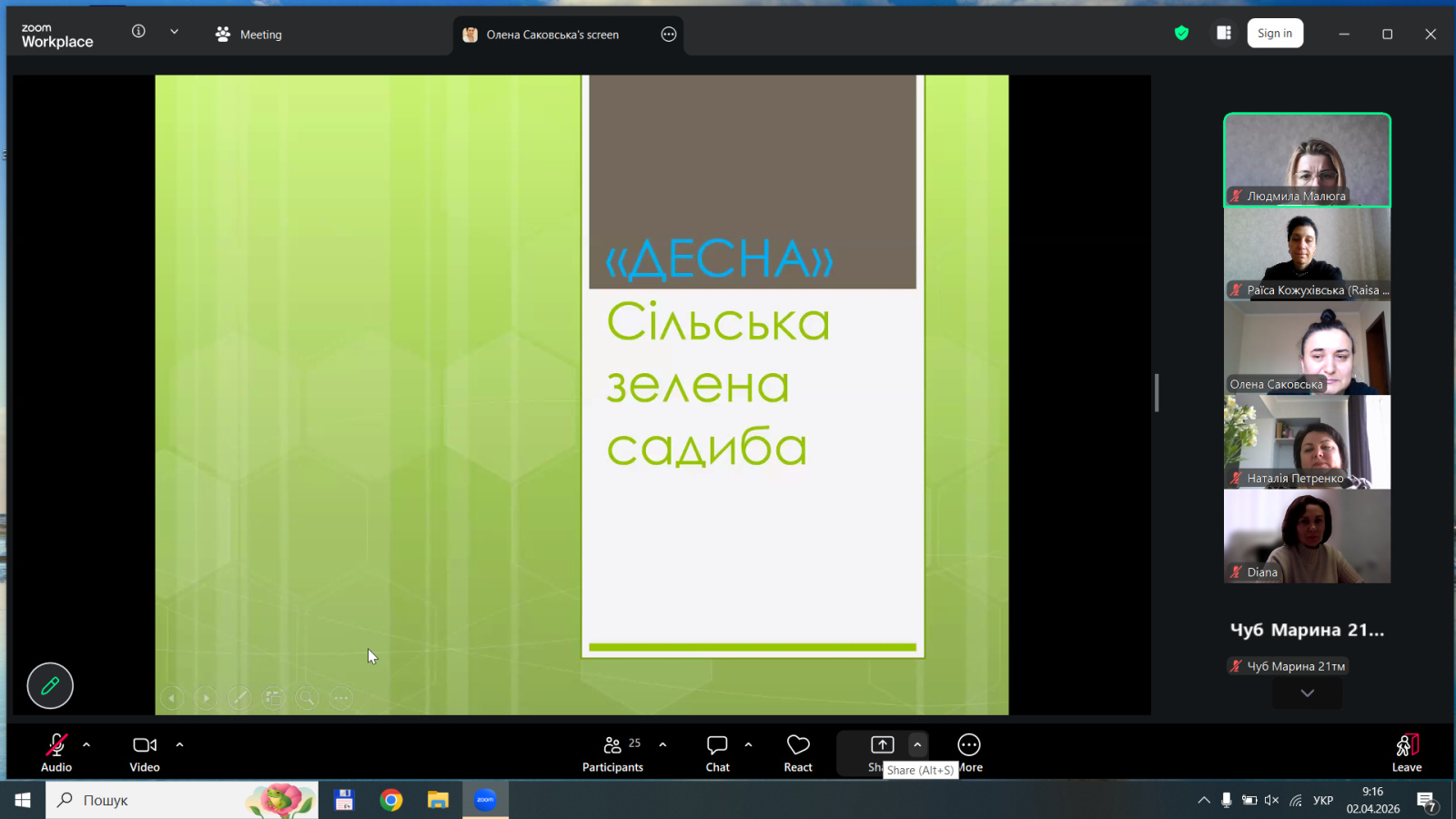Screen dimensions: 1456x819
Task: Expand audio settings arrow next to Audio
Action: [x=86, y=744]
